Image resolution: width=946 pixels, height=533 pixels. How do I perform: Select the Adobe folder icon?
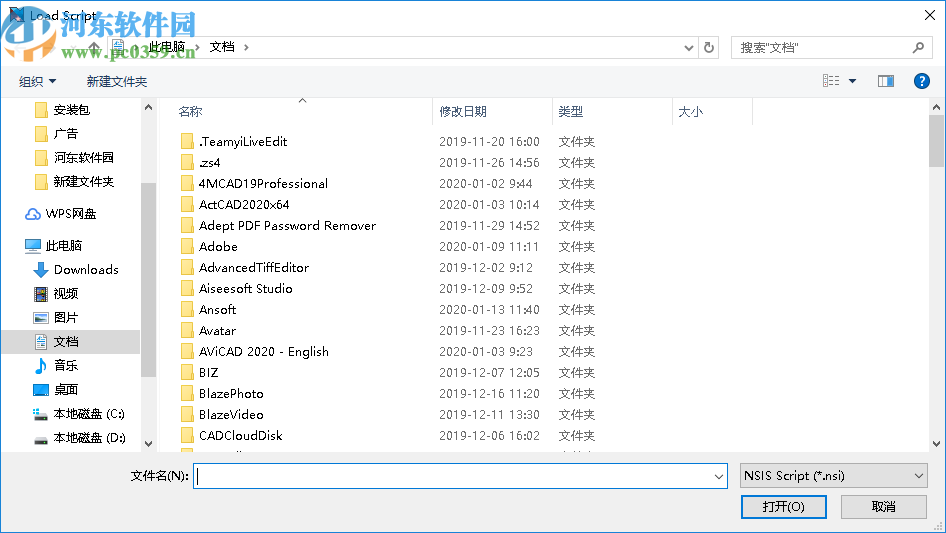coord(187,246)
